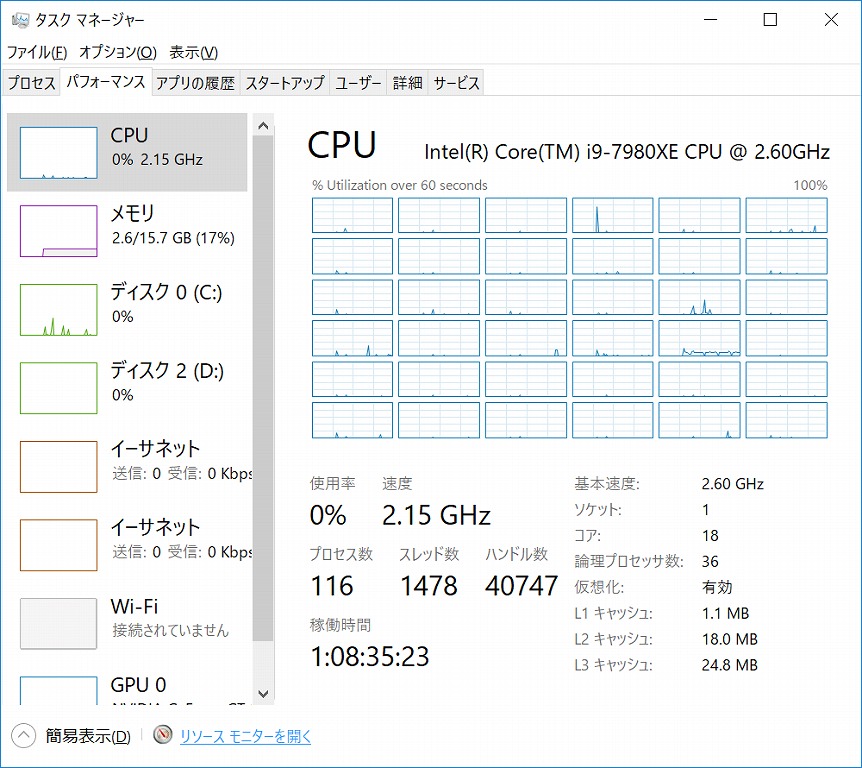Select the ディスク 2 (D:) graph icon
Viewport: 862px width, 768px height.
(58, 388)
